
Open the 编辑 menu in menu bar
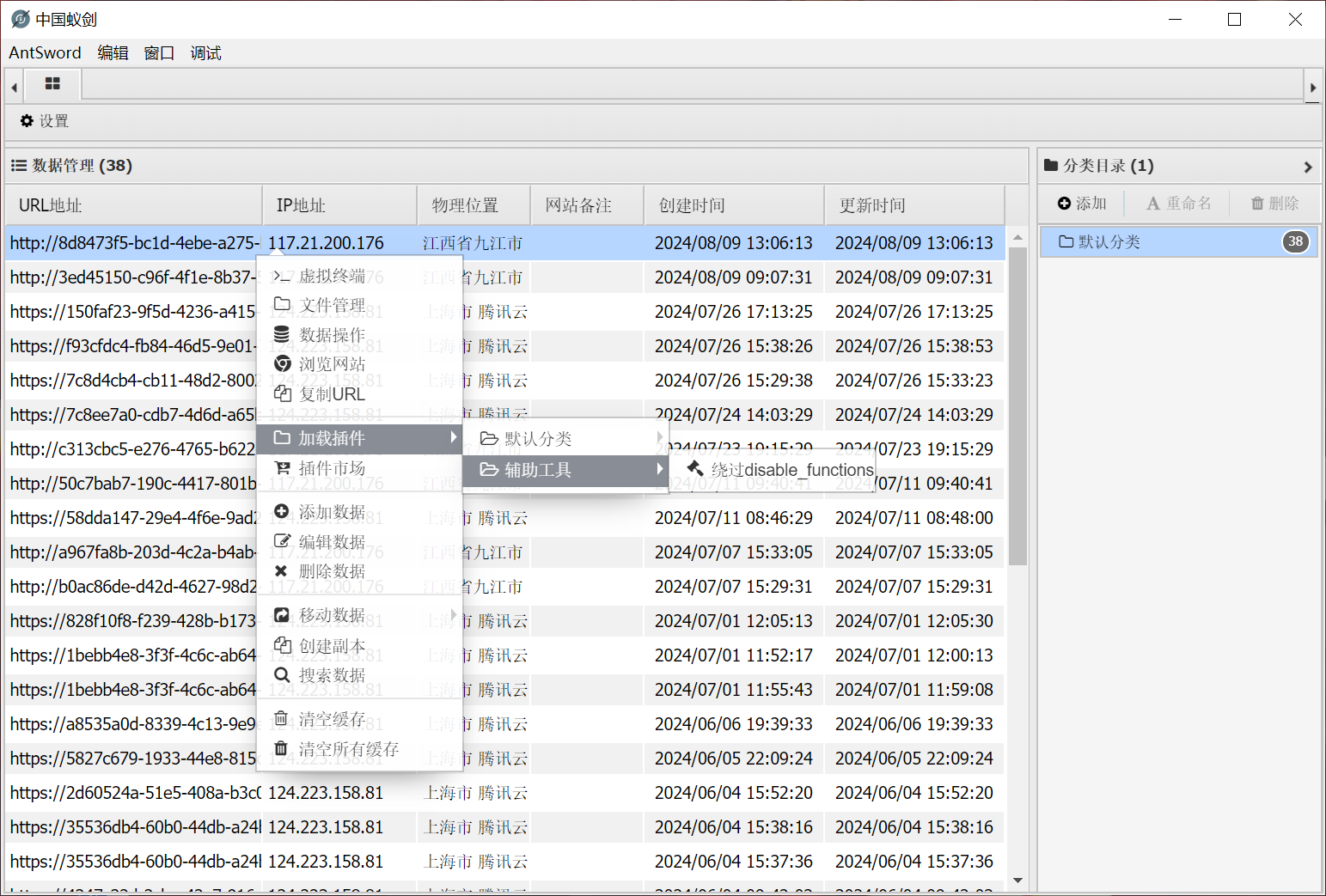point(113,53)
